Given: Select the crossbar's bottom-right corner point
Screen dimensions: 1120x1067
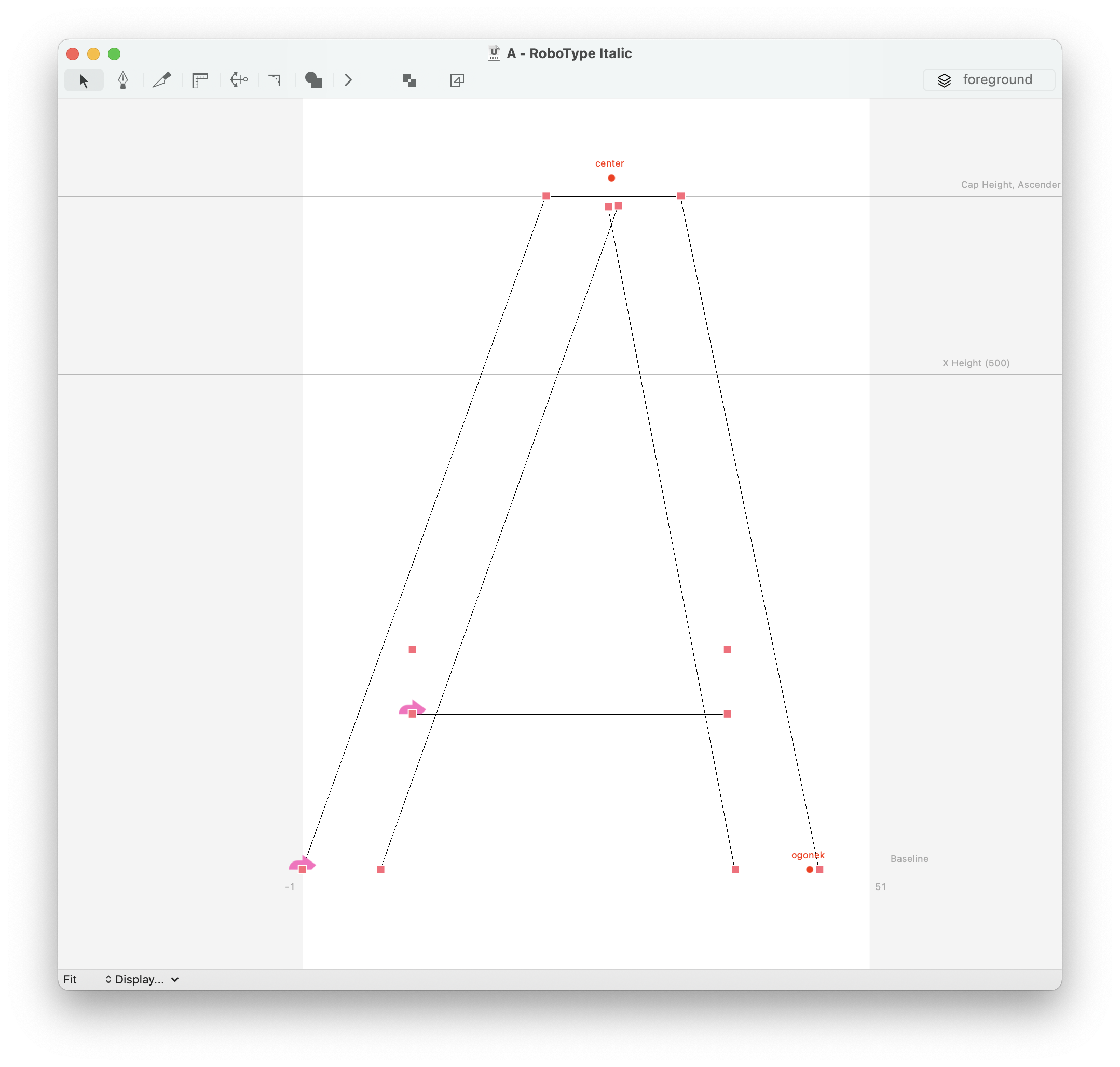Looking at the screenshot, I should [x=728, y=714].
